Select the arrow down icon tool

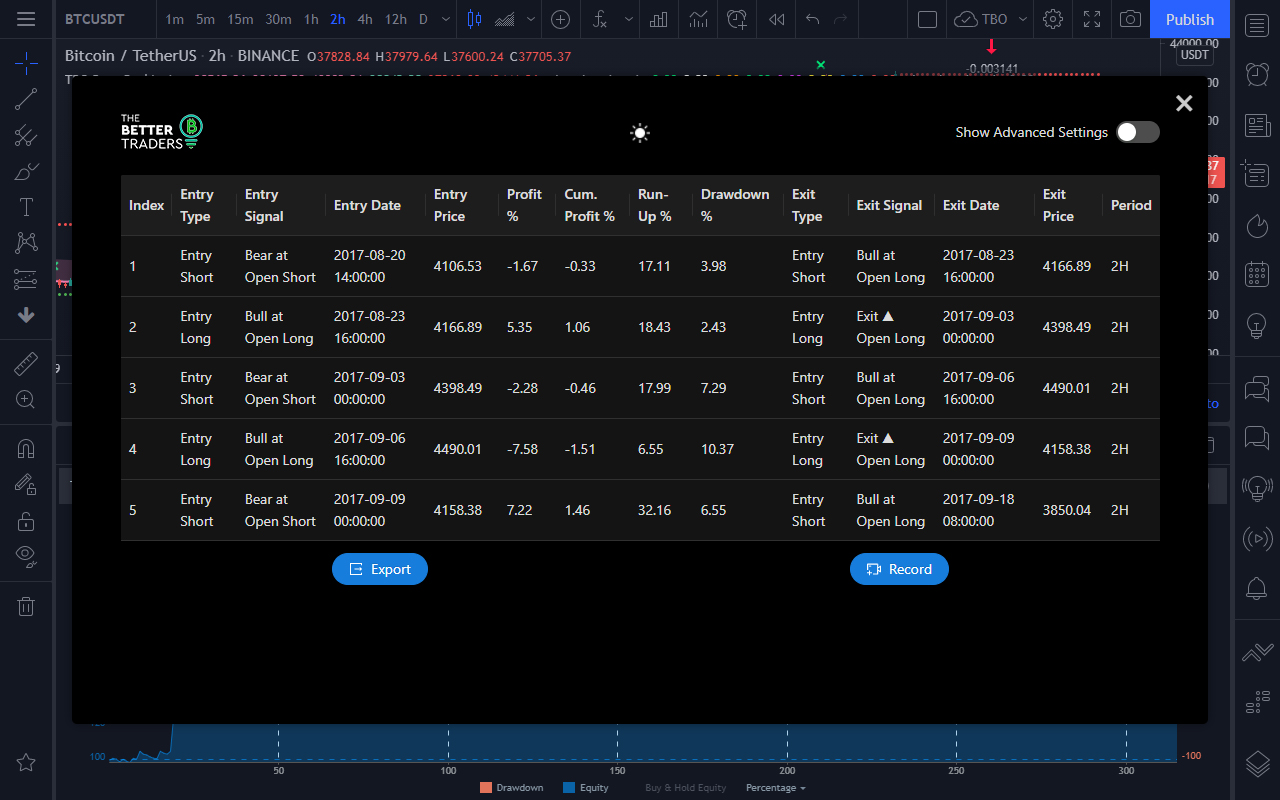pos(26,315)
